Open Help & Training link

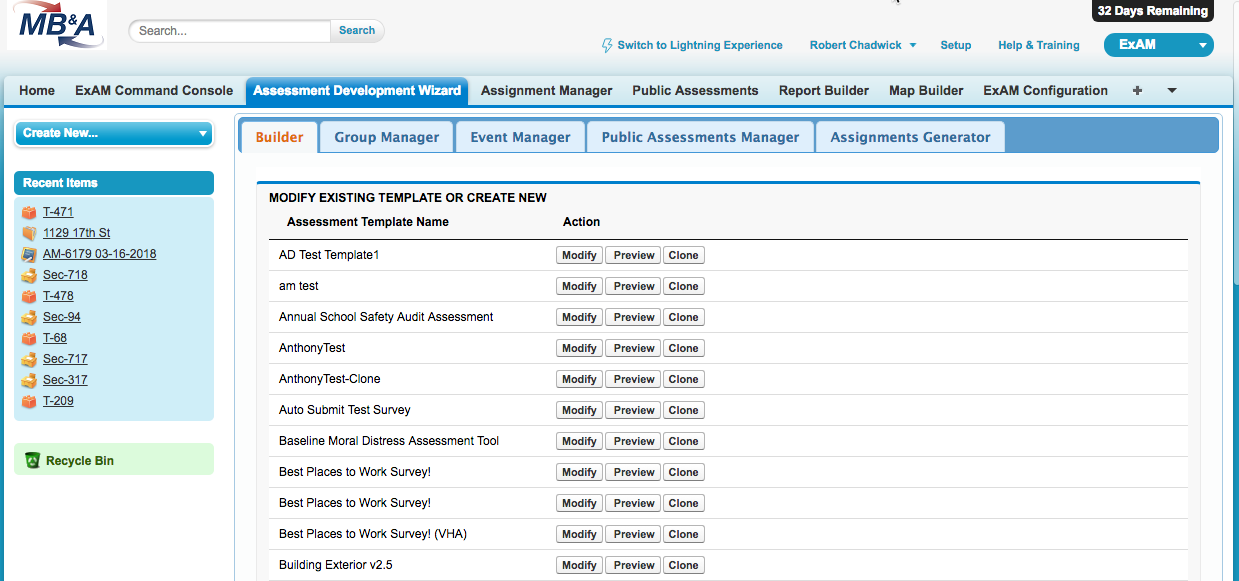(1039, 45)
